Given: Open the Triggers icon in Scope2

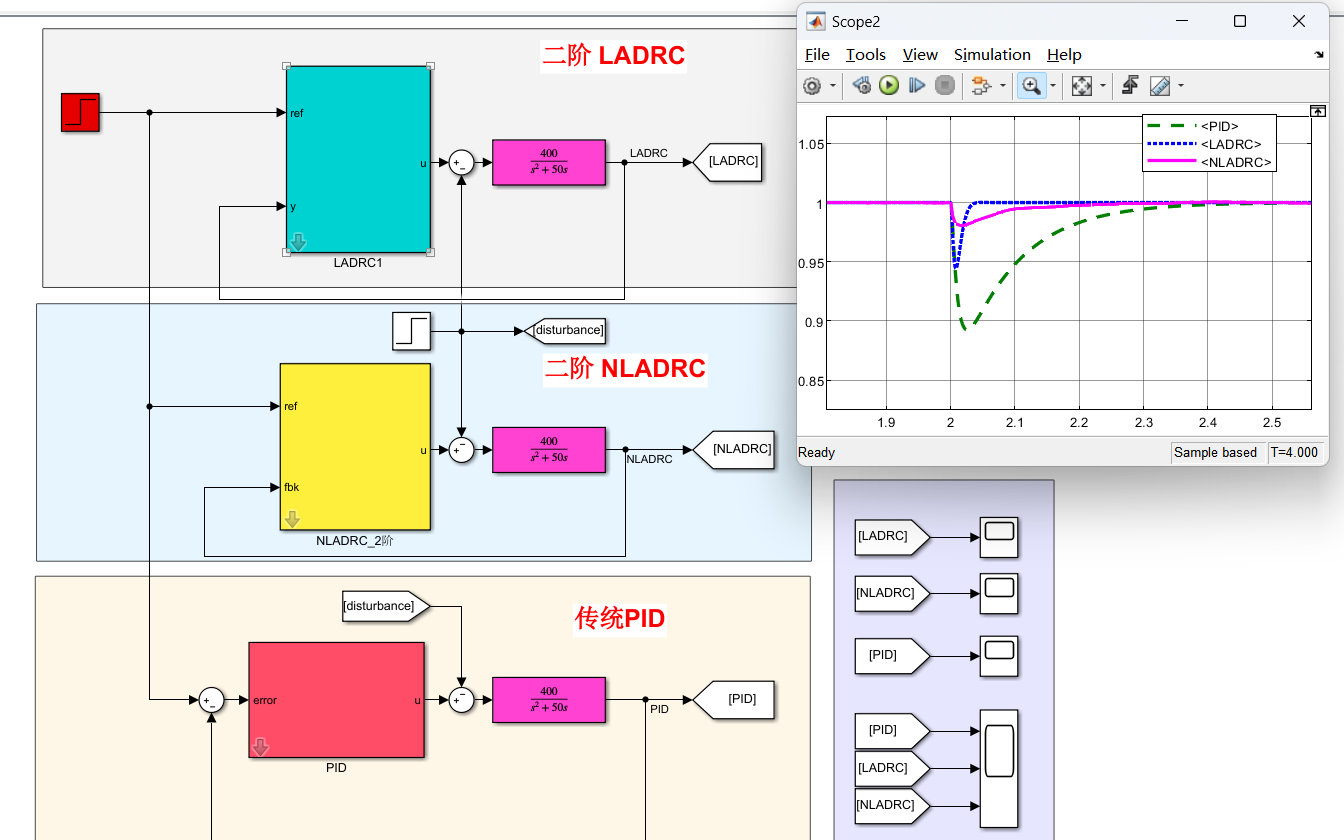Looking at the screenshot, I should pos(1130,86).
